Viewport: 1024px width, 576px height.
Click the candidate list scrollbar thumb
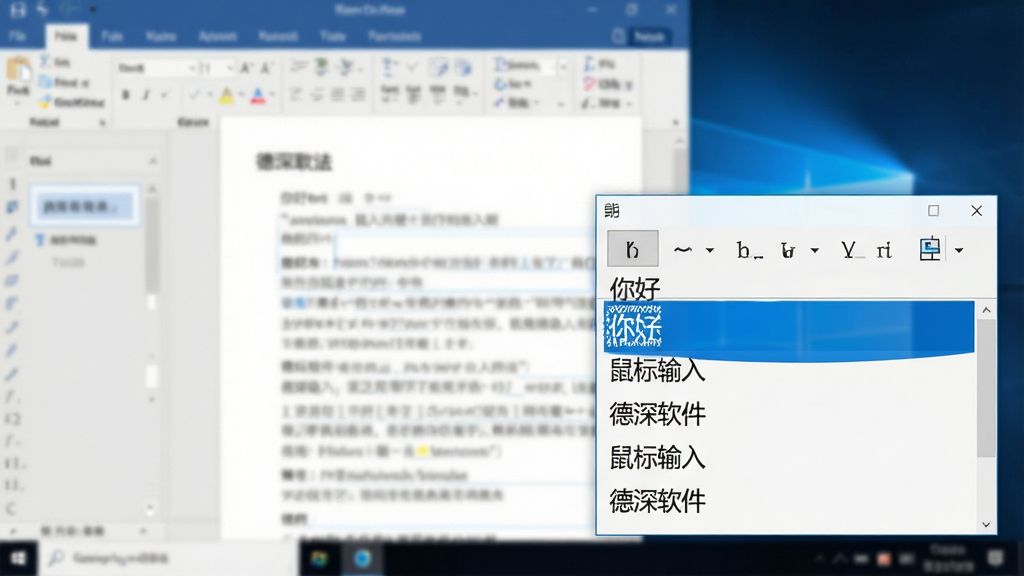tap(986, 388)
